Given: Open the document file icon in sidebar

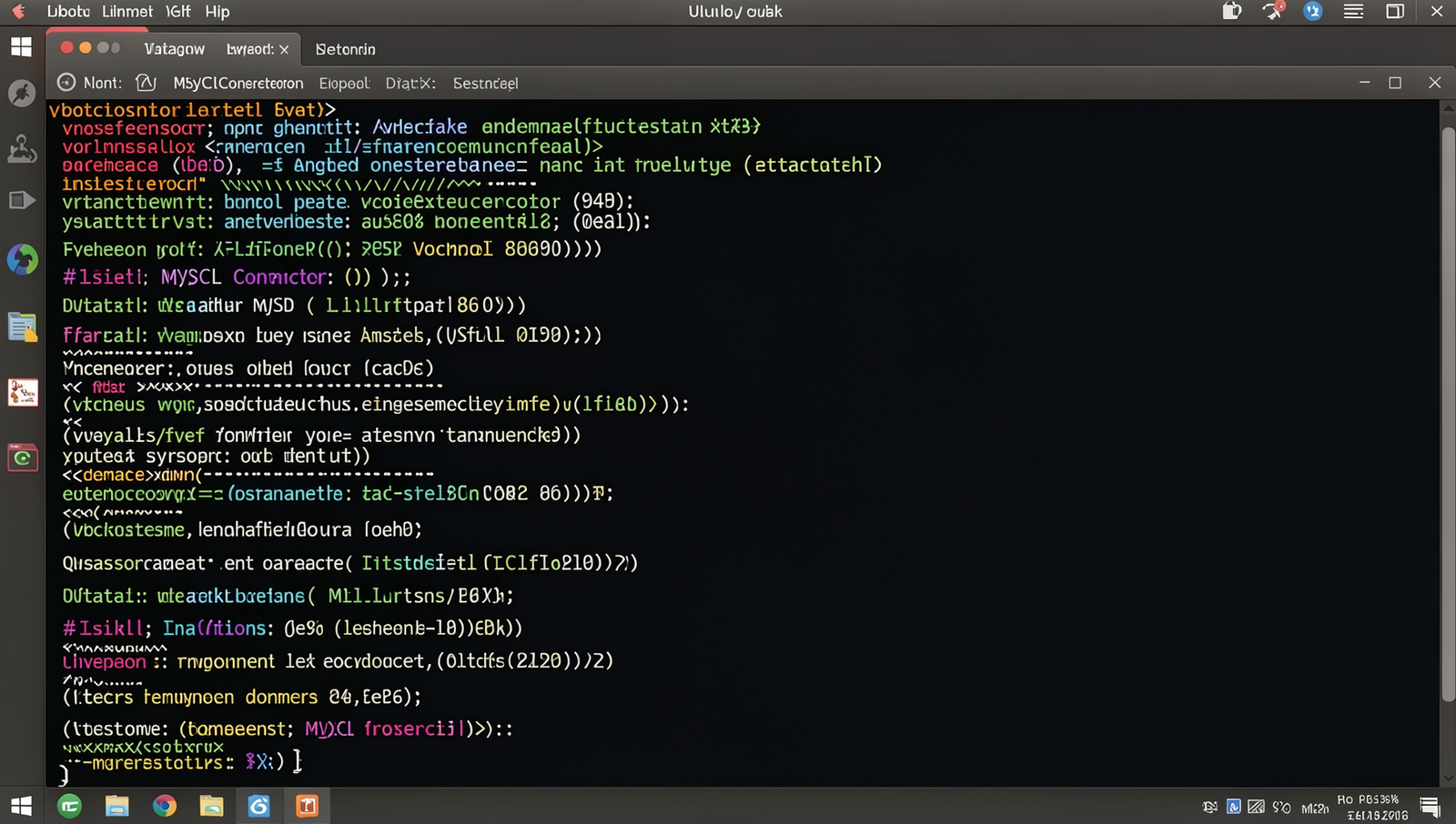Looking at the screenshot, I should point(23,327).
